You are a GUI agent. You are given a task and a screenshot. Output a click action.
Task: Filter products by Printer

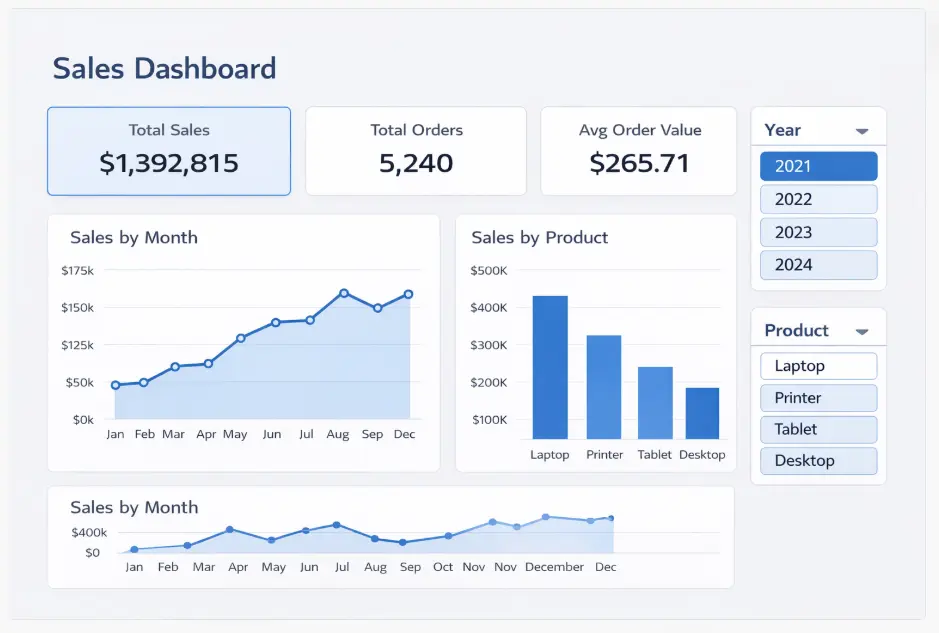[819, 398]
